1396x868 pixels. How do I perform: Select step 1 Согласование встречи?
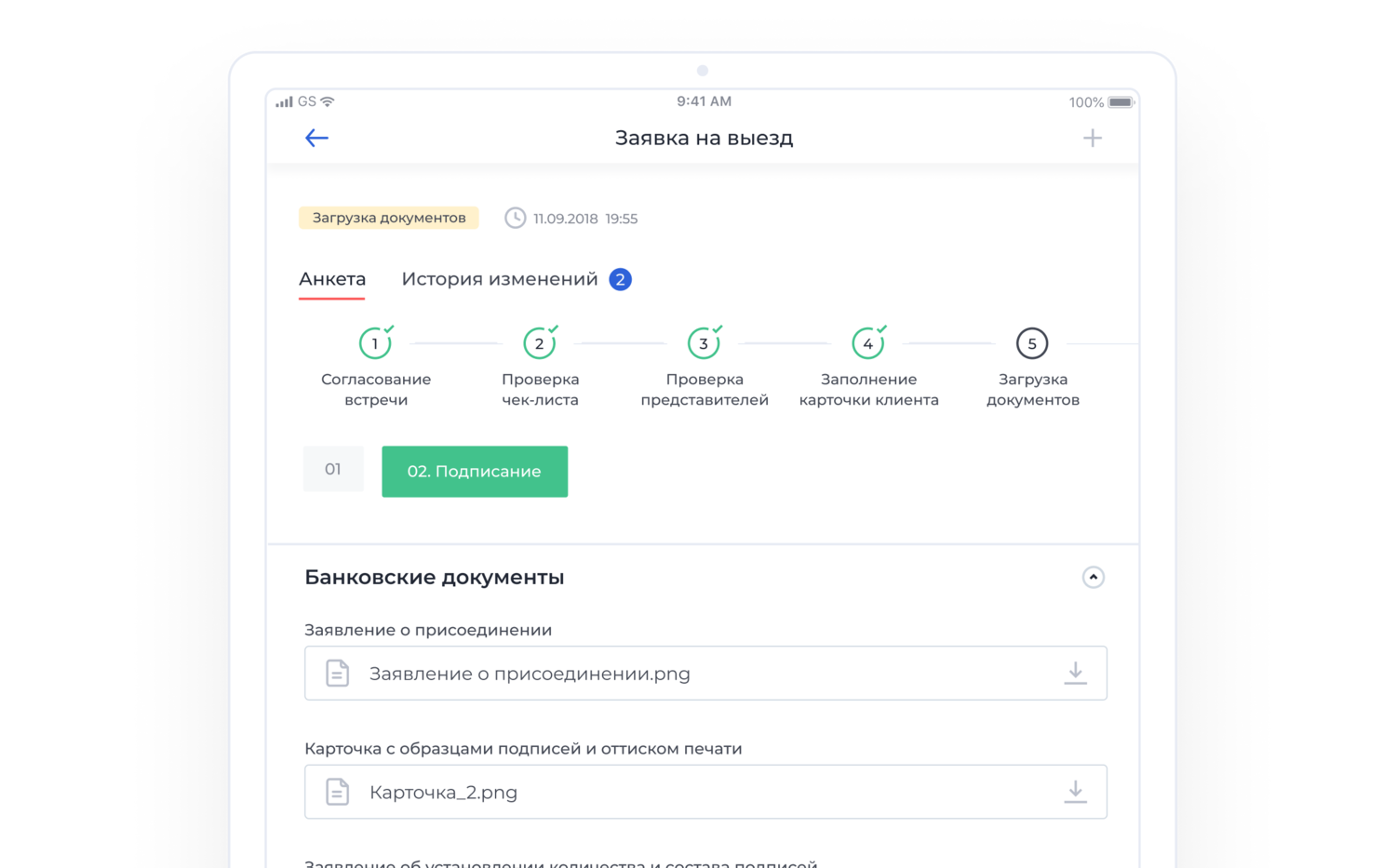(x=376, y=367)
